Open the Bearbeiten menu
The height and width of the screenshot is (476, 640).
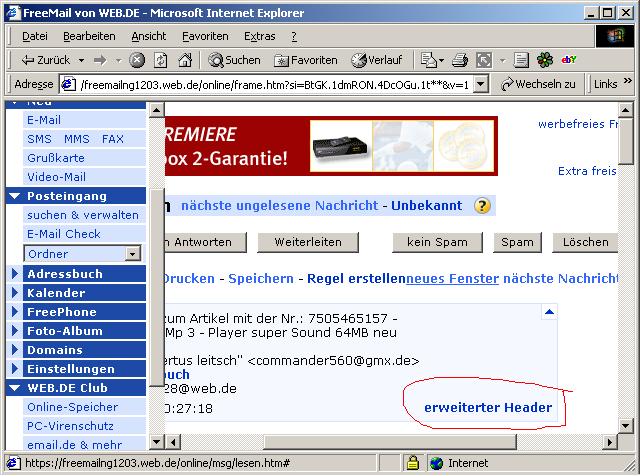tap(89, 36)
